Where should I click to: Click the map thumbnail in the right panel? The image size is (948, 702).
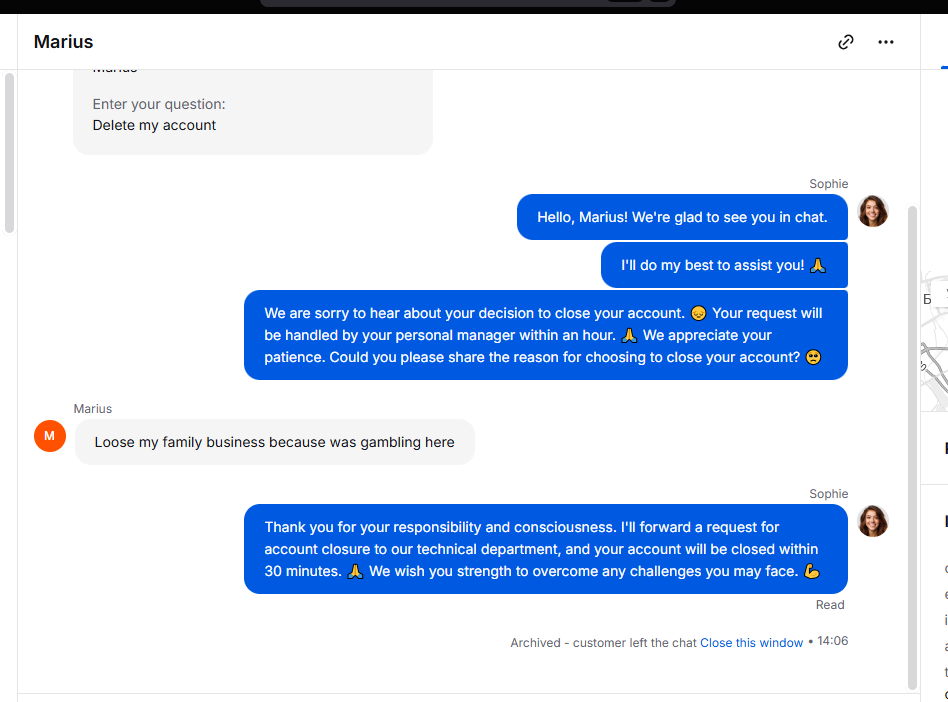(934, 342)
